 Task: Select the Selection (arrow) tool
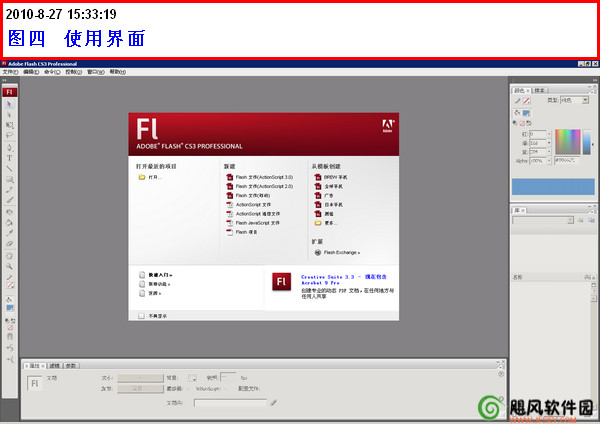coord(9,104)
